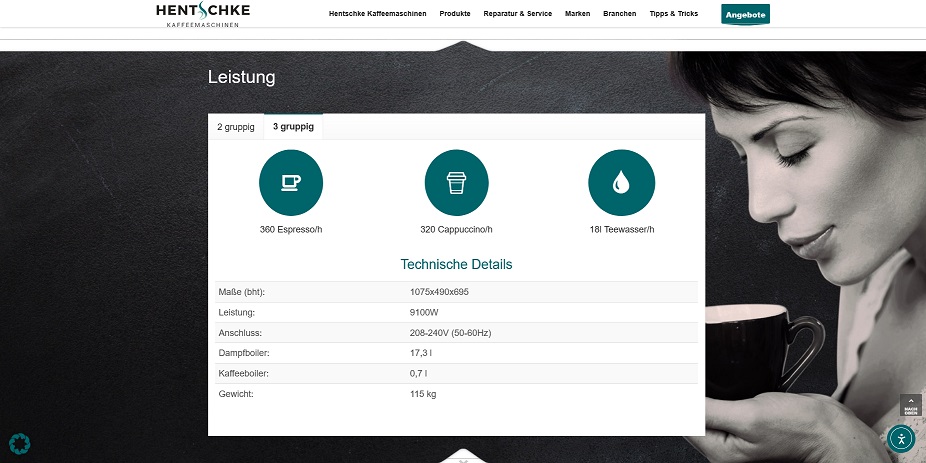Select the 3 gruppig tab
The image size is (926, 463).
293,127
